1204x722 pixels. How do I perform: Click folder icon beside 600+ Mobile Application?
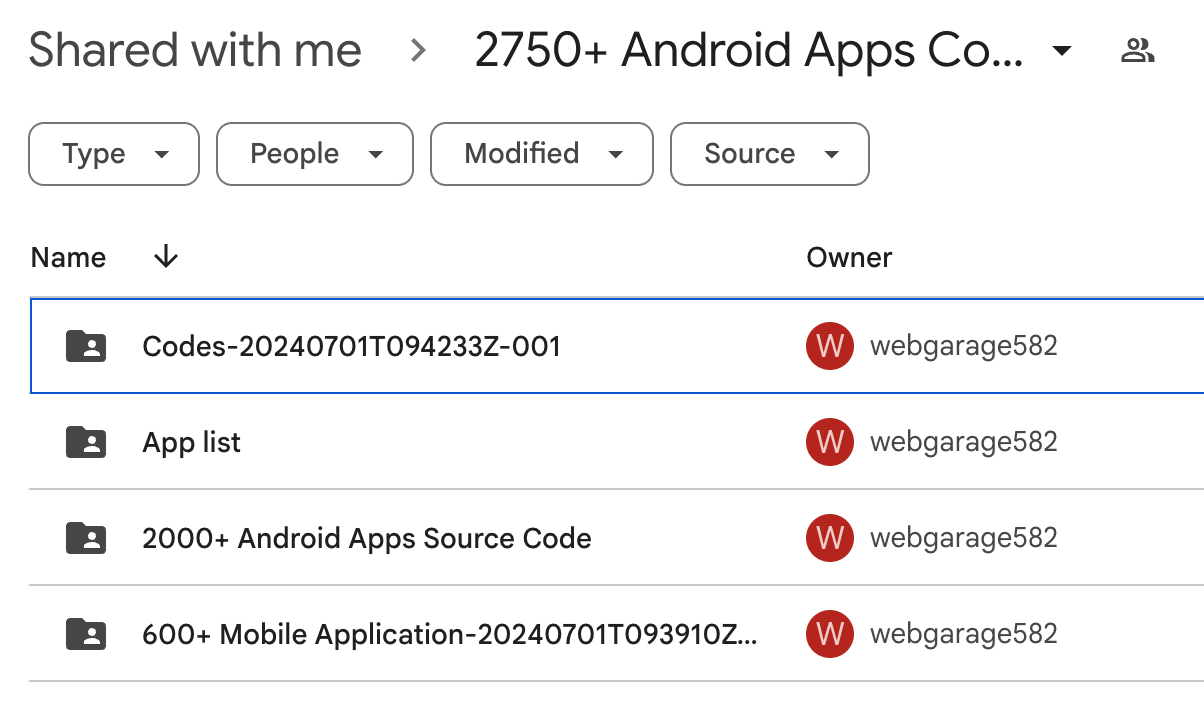(x=86, y=634)
